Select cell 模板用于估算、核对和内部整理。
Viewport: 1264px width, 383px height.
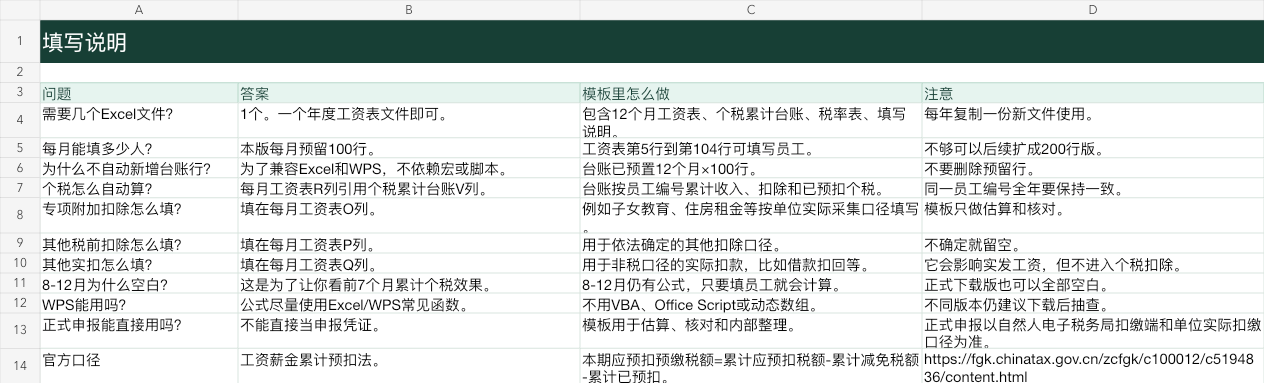coord(751,332)
